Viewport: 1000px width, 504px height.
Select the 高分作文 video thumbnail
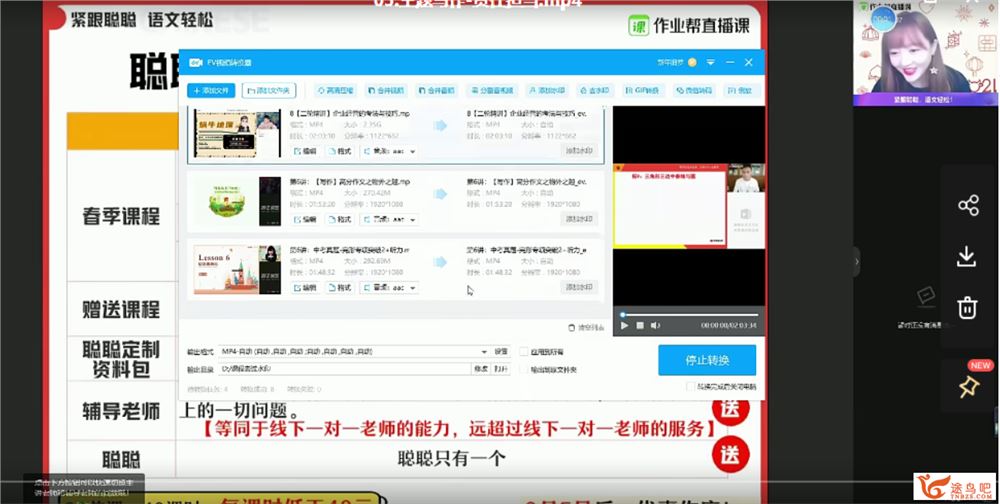[237, 202]
